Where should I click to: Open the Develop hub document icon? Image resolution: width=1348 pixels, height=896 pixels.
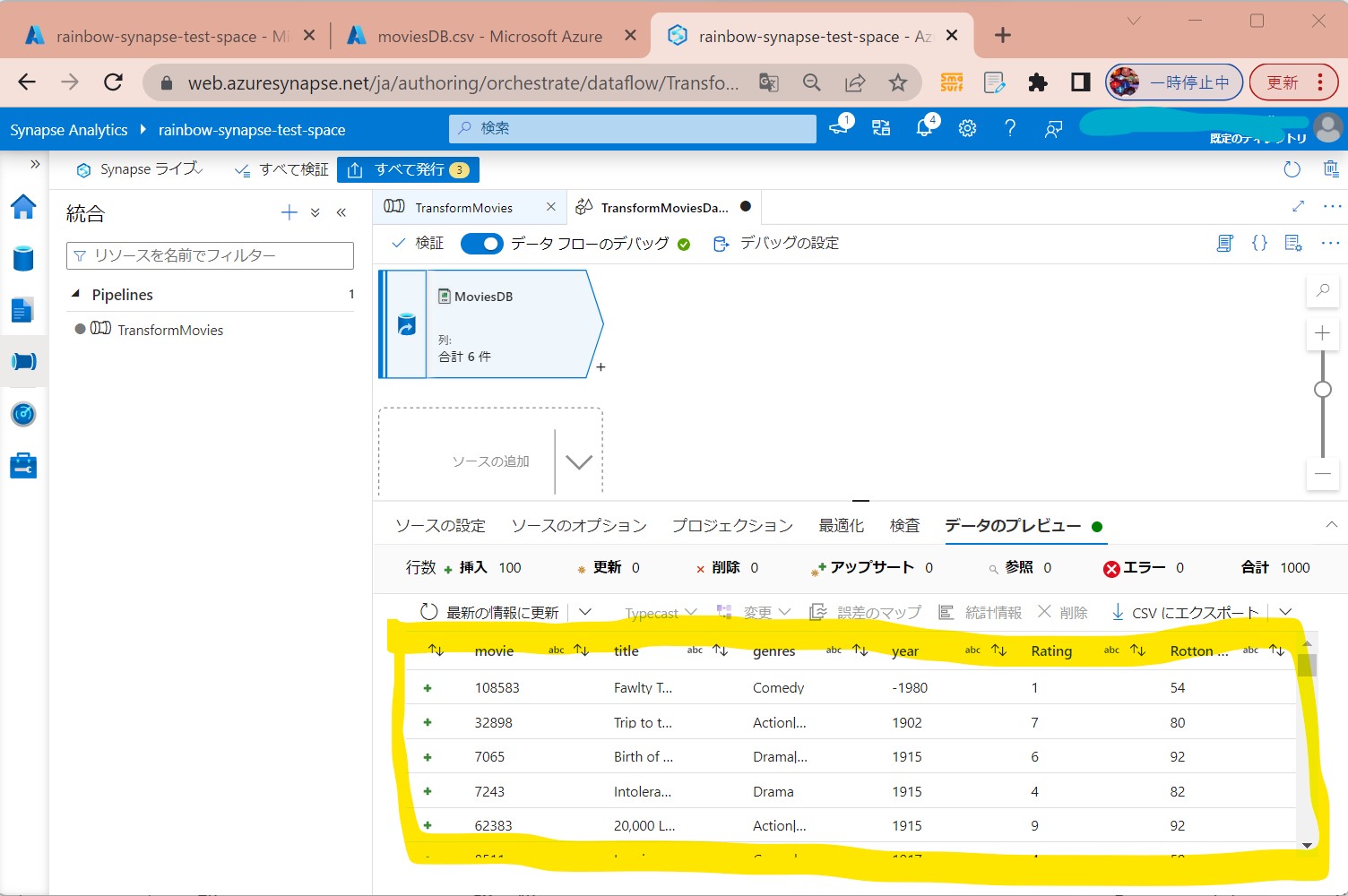[x=23, y=310]
